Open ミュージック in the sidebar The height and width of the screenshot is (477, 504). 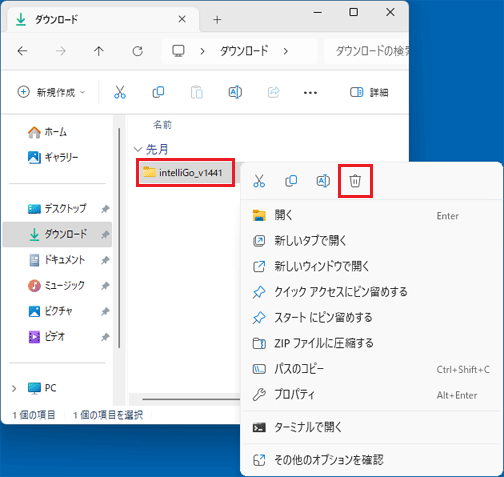[x=56, y=286]
